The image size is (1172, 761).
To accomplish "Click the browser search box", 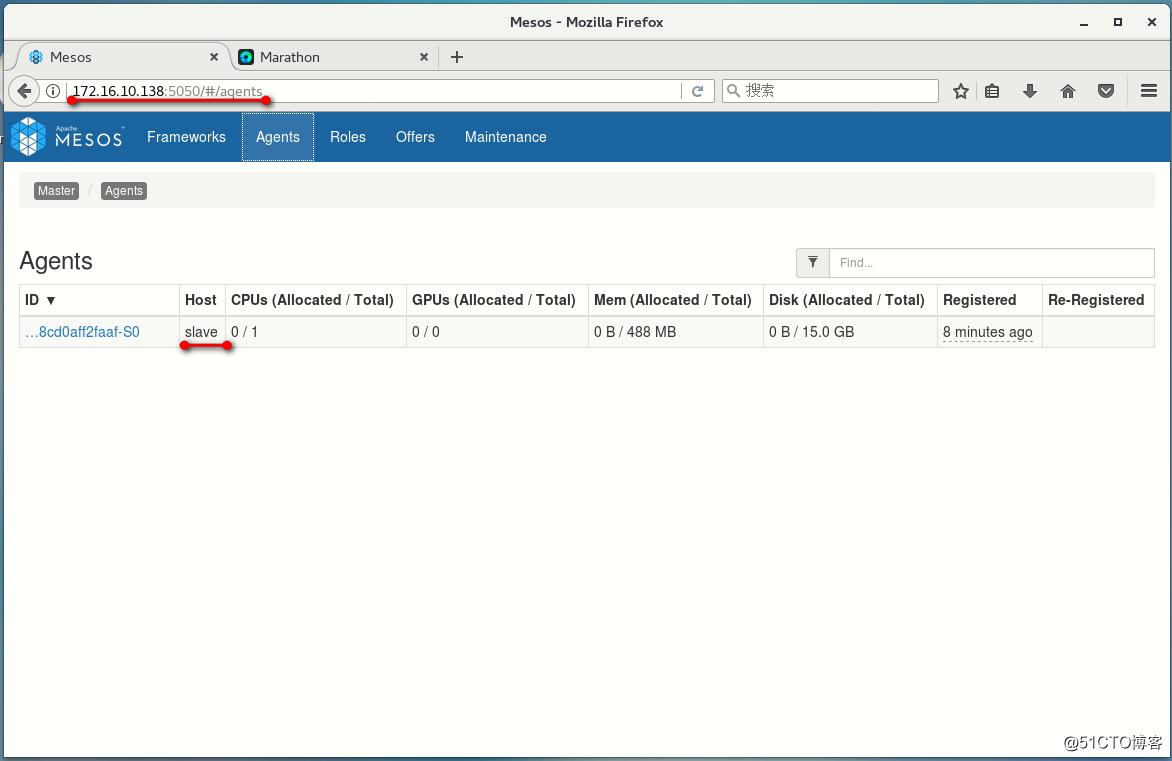I will click(x=830, y=90).
